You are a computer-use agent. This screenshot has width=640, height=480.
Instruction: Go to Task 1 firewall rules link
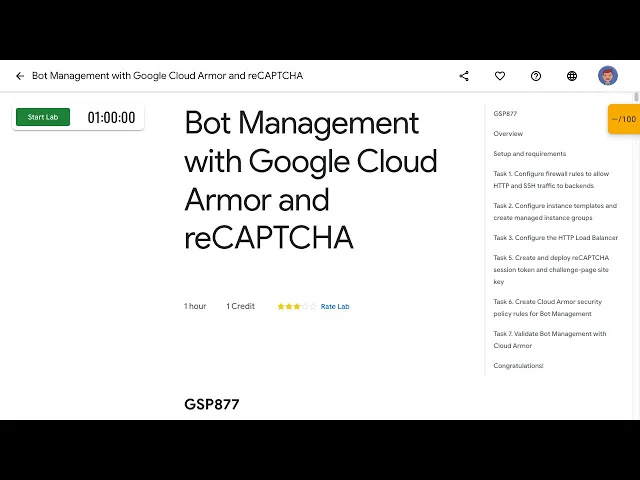point(551,180)
